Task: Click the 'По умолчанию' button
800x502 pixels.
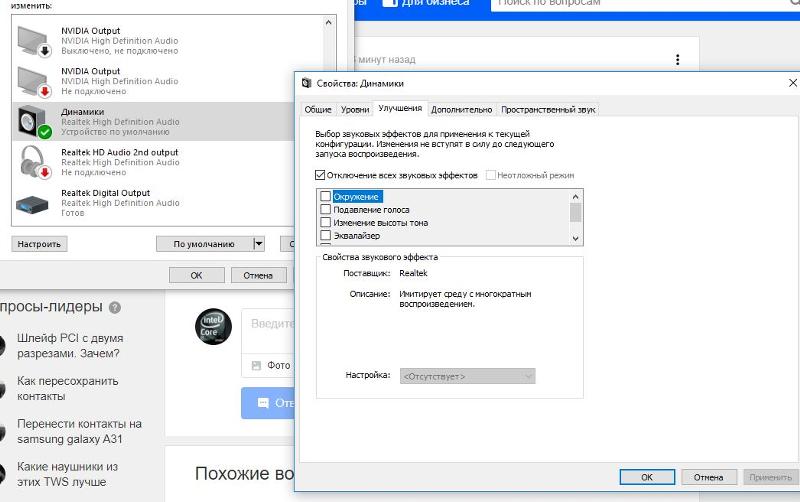Action: pyautogui.click(x=204, y=244)
